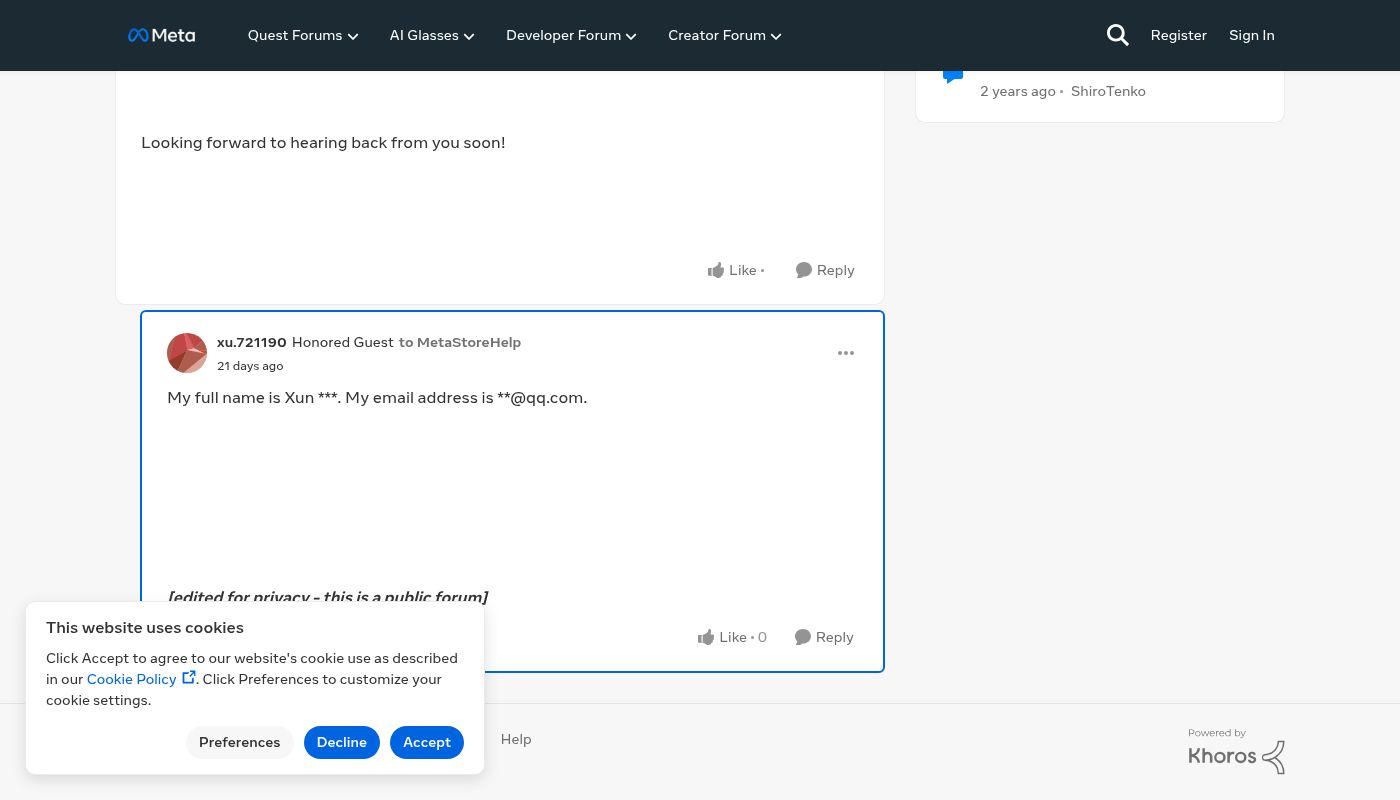The height and width of the screenshot is (800, 1400).
Task: Click the Meta logo in header
Action: (x=161, y=35)
